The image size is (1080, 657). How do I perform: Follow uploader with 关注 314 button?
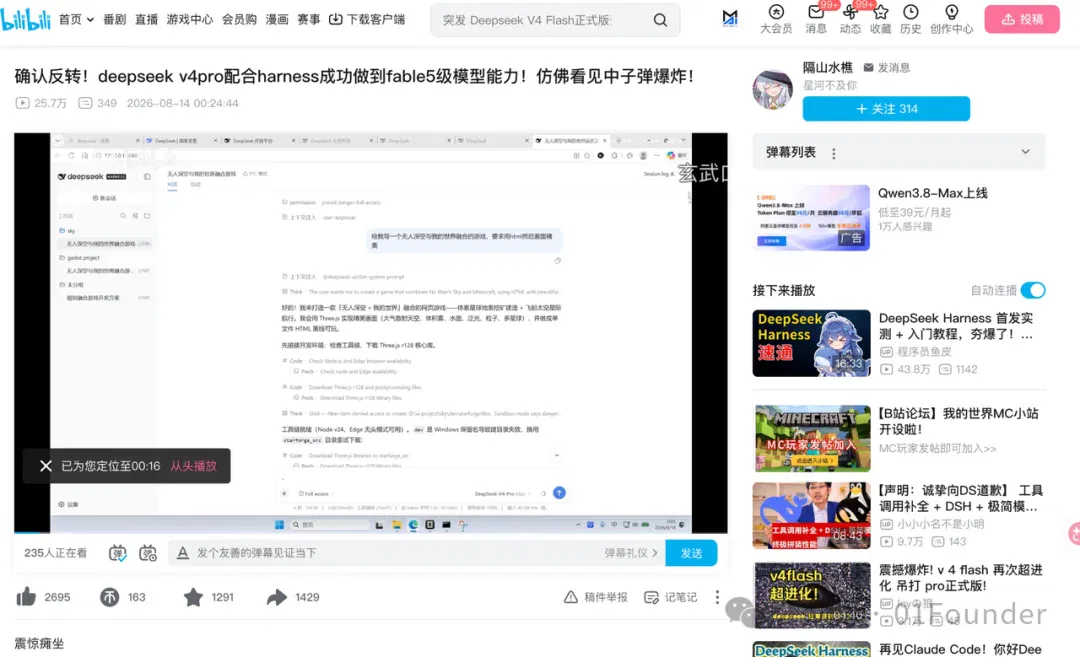[886, 109]
